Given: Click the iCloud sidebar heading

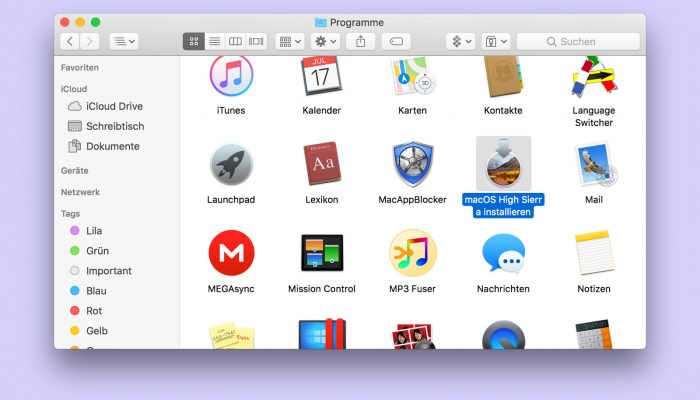Looking at the screenshot, I should (74, 89).
